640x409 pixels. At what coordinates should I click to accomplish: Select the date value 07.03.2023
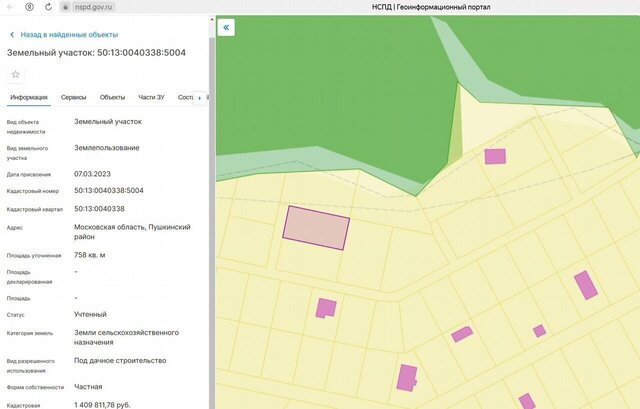(x=92, y=174)
